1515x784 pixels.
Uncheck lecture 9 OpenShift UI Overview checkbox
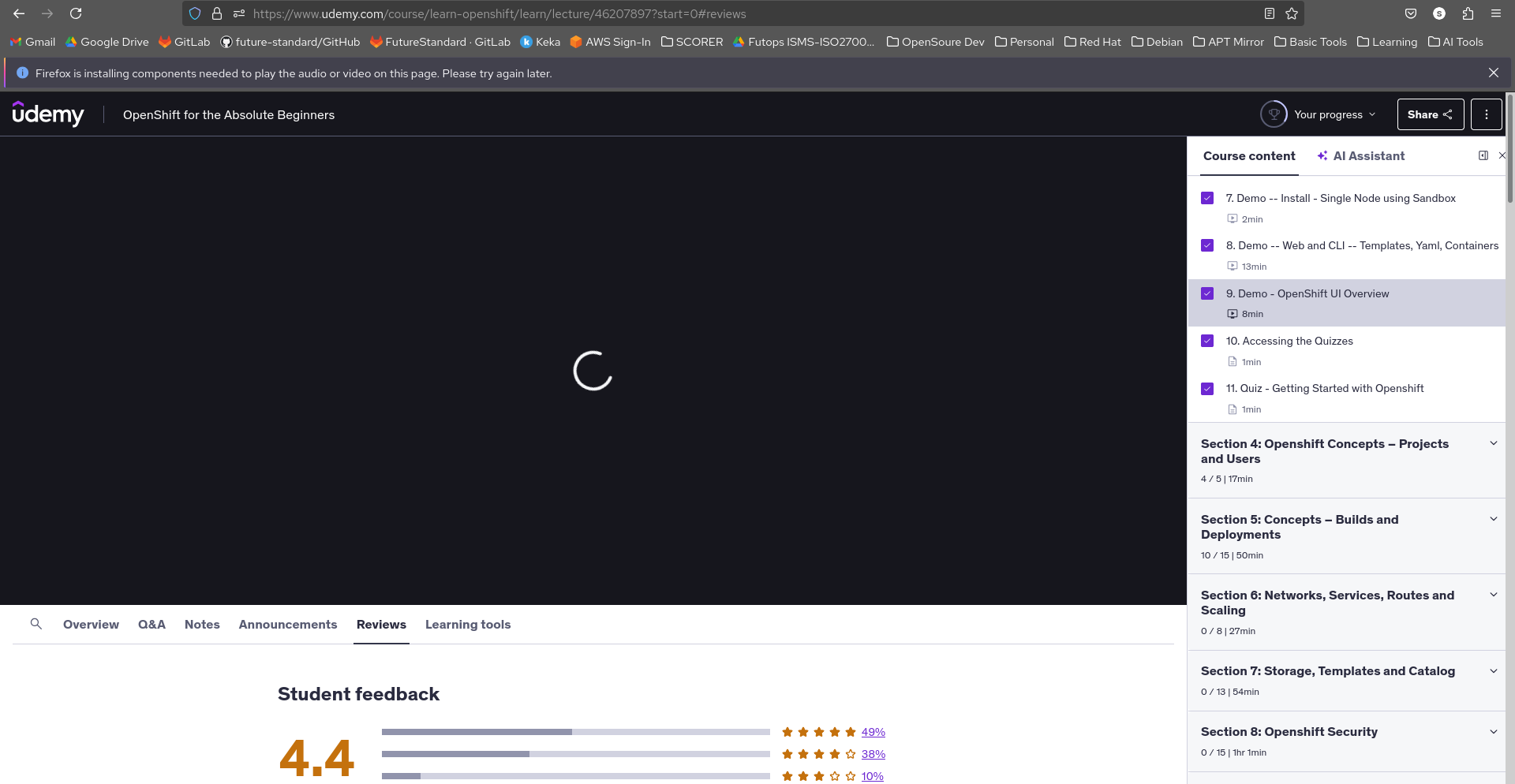coord(1207,293)
